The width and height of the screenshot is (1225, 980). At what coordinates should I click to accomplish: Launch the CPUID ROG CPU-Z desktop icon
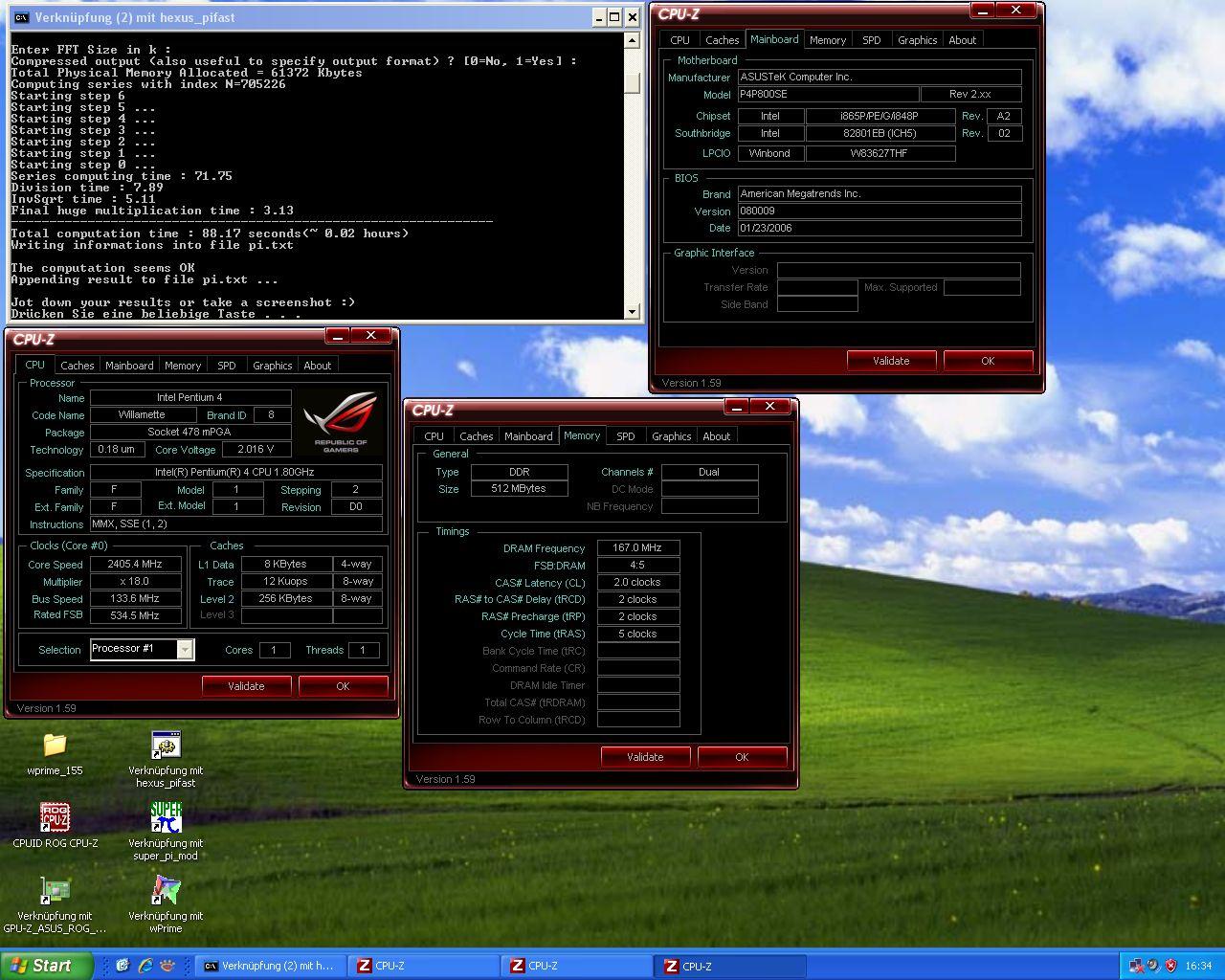55,817
